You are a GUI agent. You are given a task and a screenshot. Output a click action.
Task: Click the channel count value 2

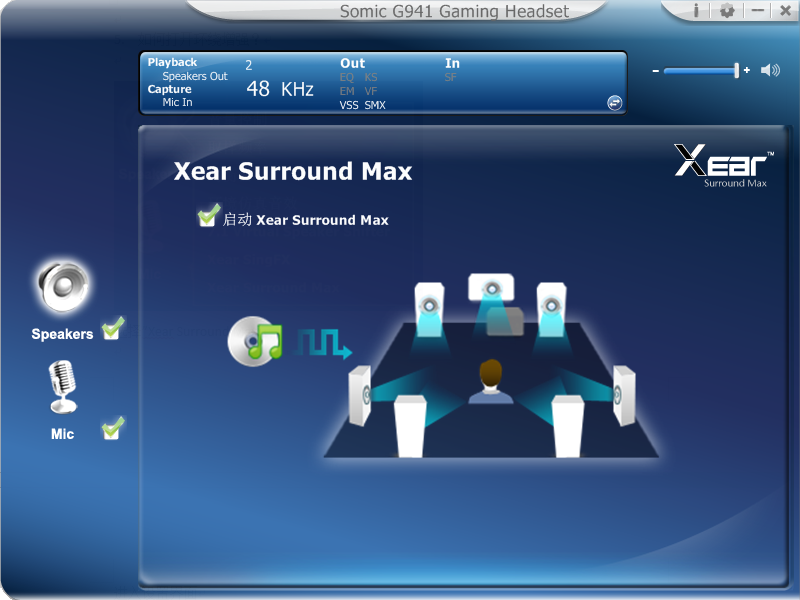click(248, 65)
